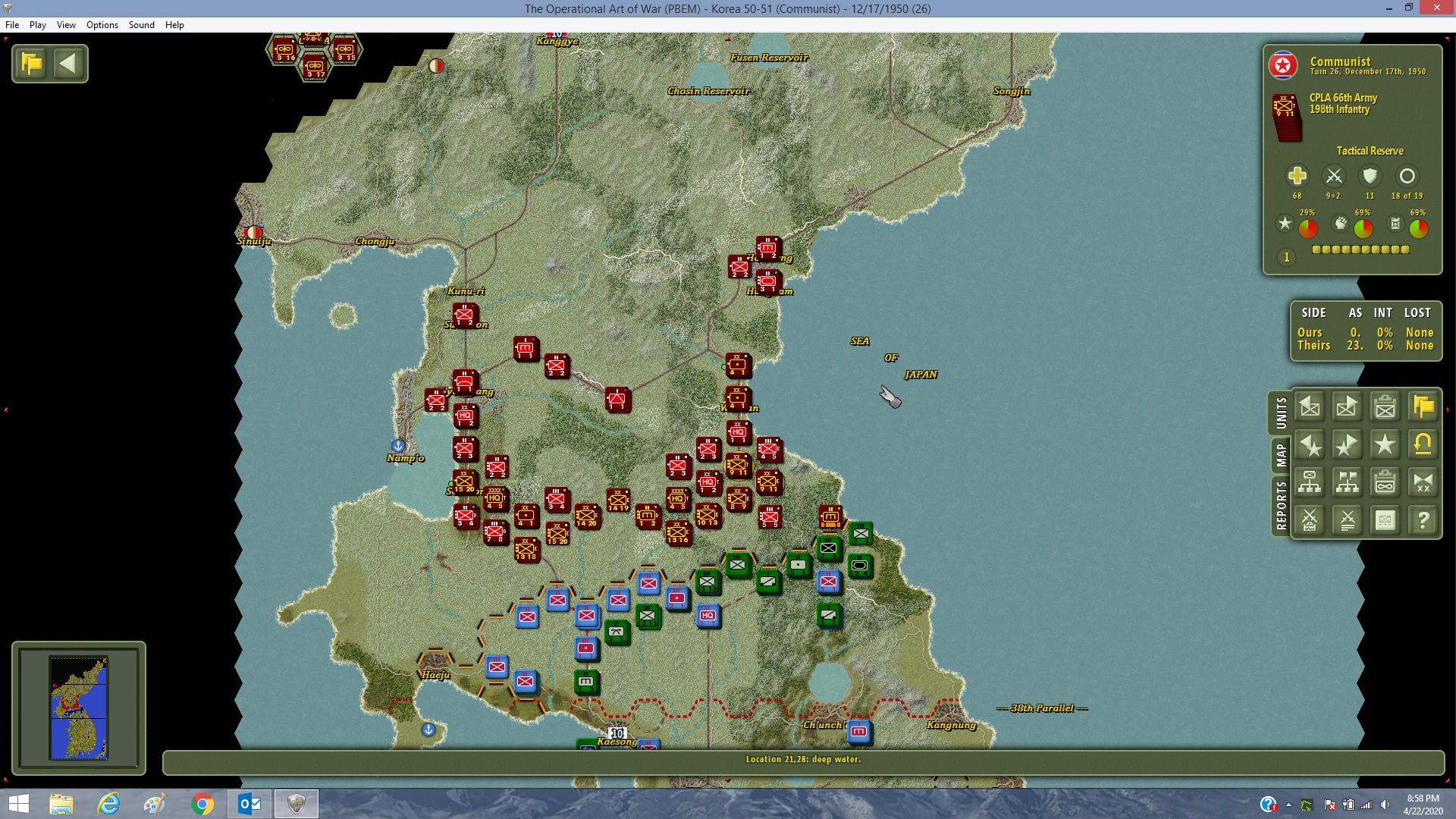
Task: Click the 'Tactical Reserve' status text
Action: 1370,151
